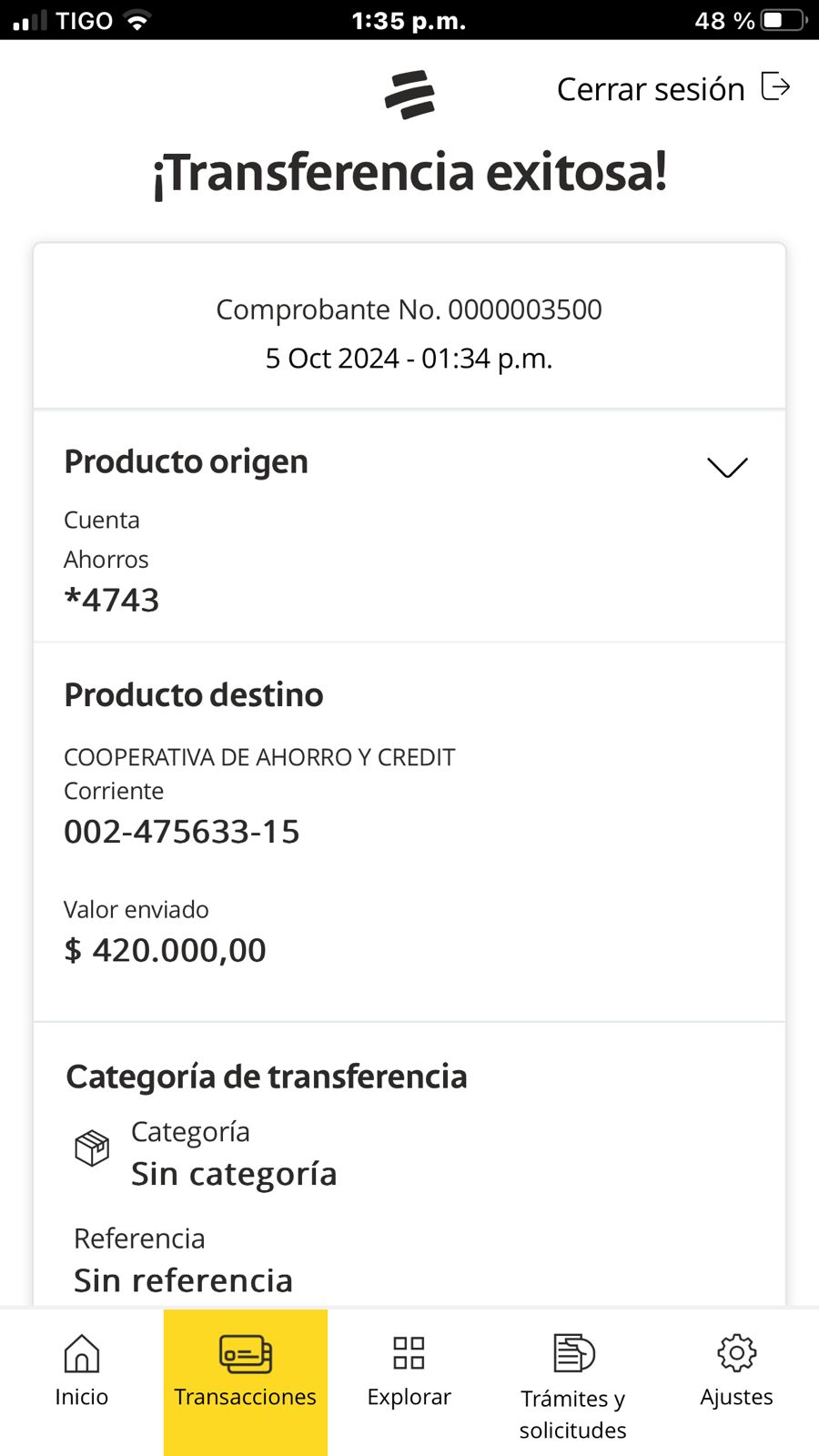Select the Sin categoría value
The height and width of the screenshot is (1456, 819).
[234, 1174]
